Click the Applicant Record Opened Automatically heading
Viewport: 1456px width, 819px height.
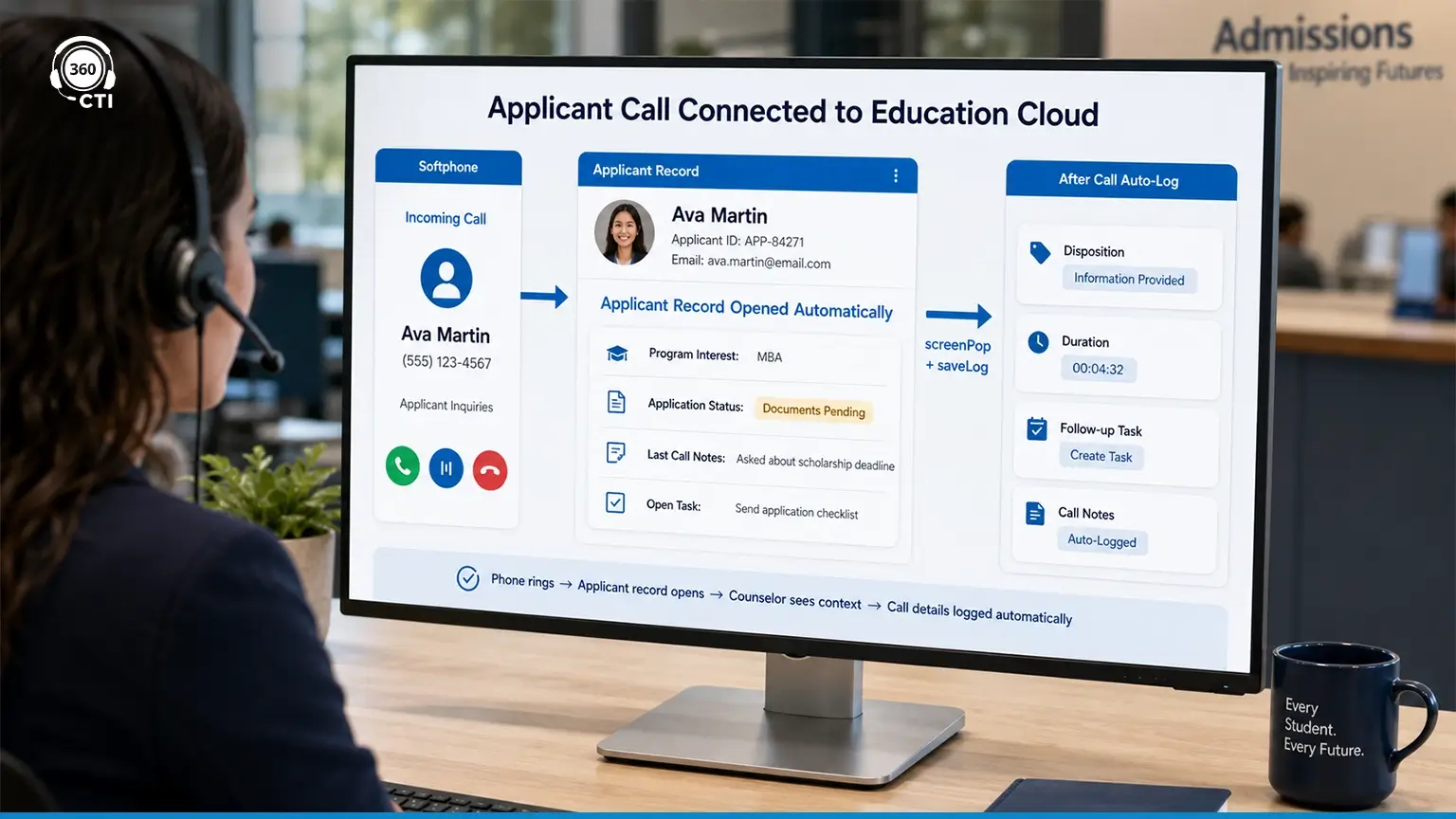pyautogui.click(x=747, y=308)
